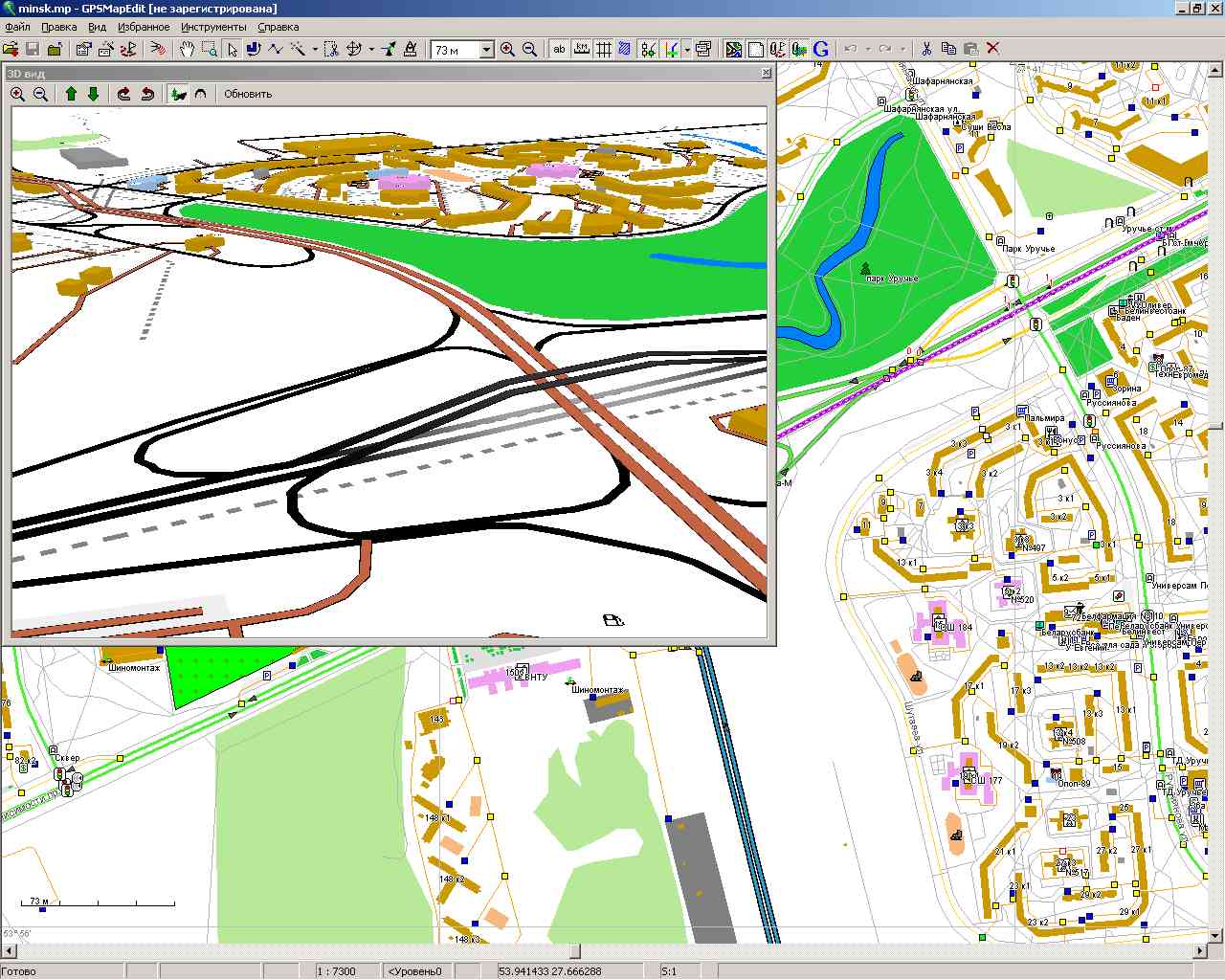The width and height of the screenshot is (1225, 980).
Task: Open the Инструменты menu
Action: (212, 27)
